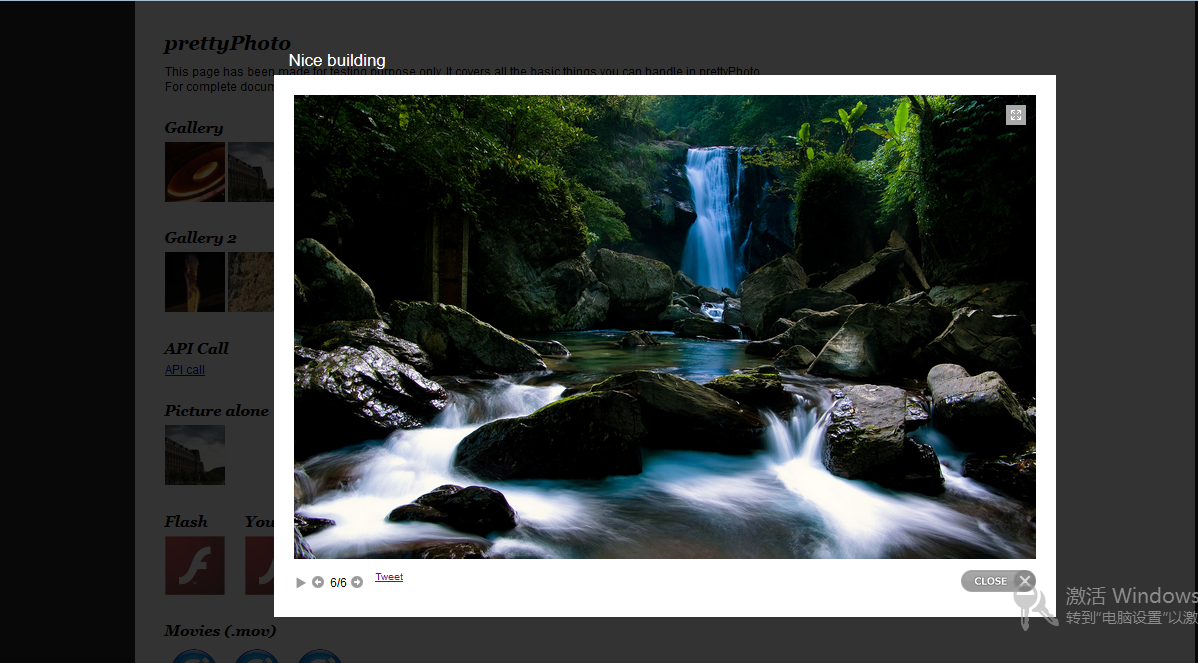Close the lightbox with the CLOSE button

(999, 581)
